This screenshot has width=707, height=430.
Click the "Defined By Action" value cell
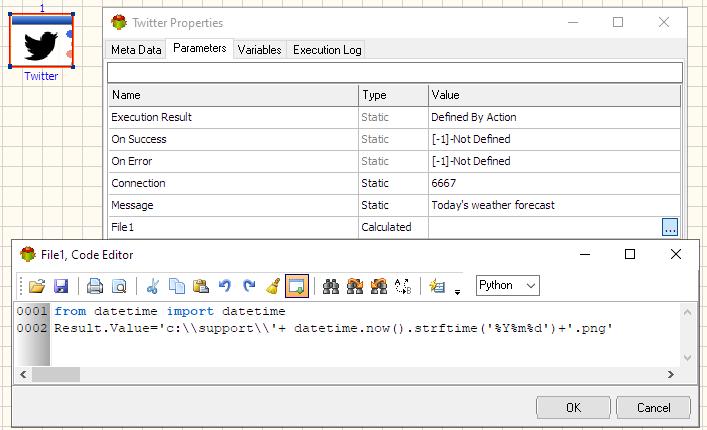point(554,117)
